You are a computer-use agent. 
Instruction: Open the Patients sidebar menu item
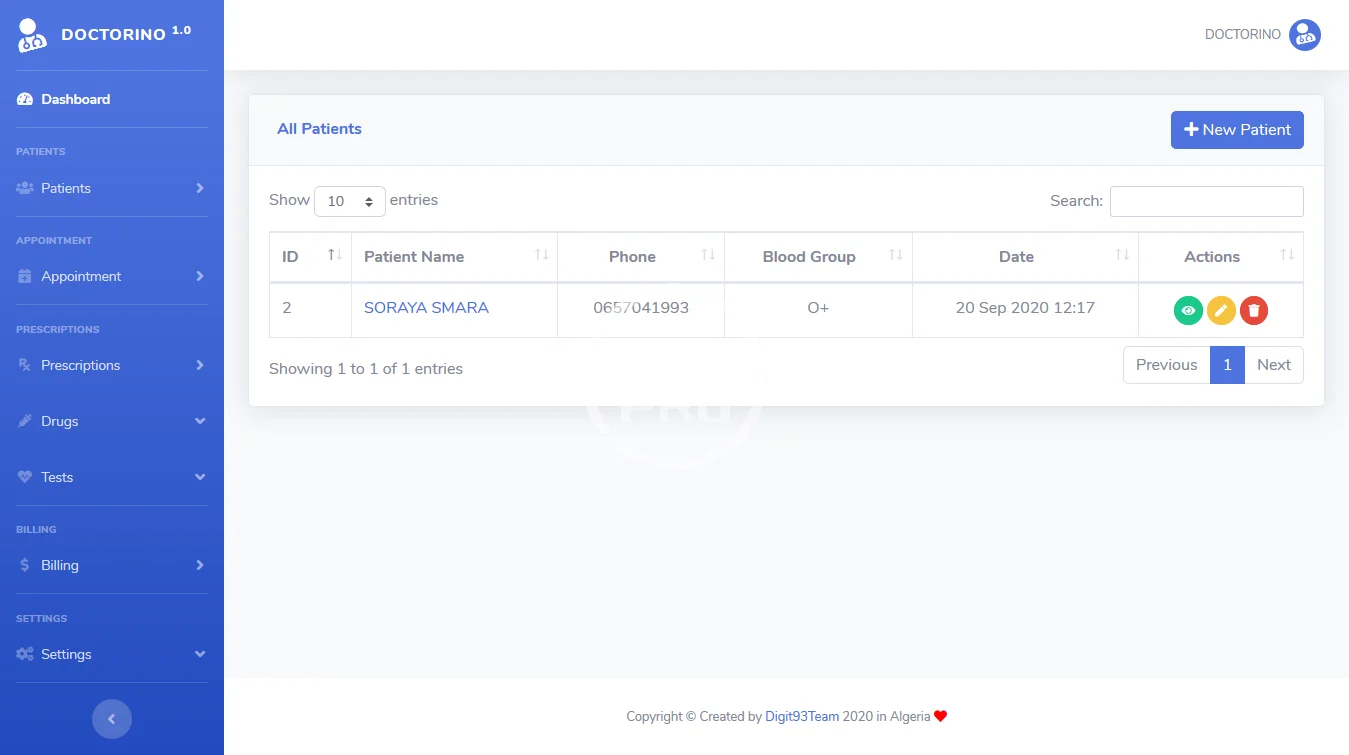pos(112,188)
